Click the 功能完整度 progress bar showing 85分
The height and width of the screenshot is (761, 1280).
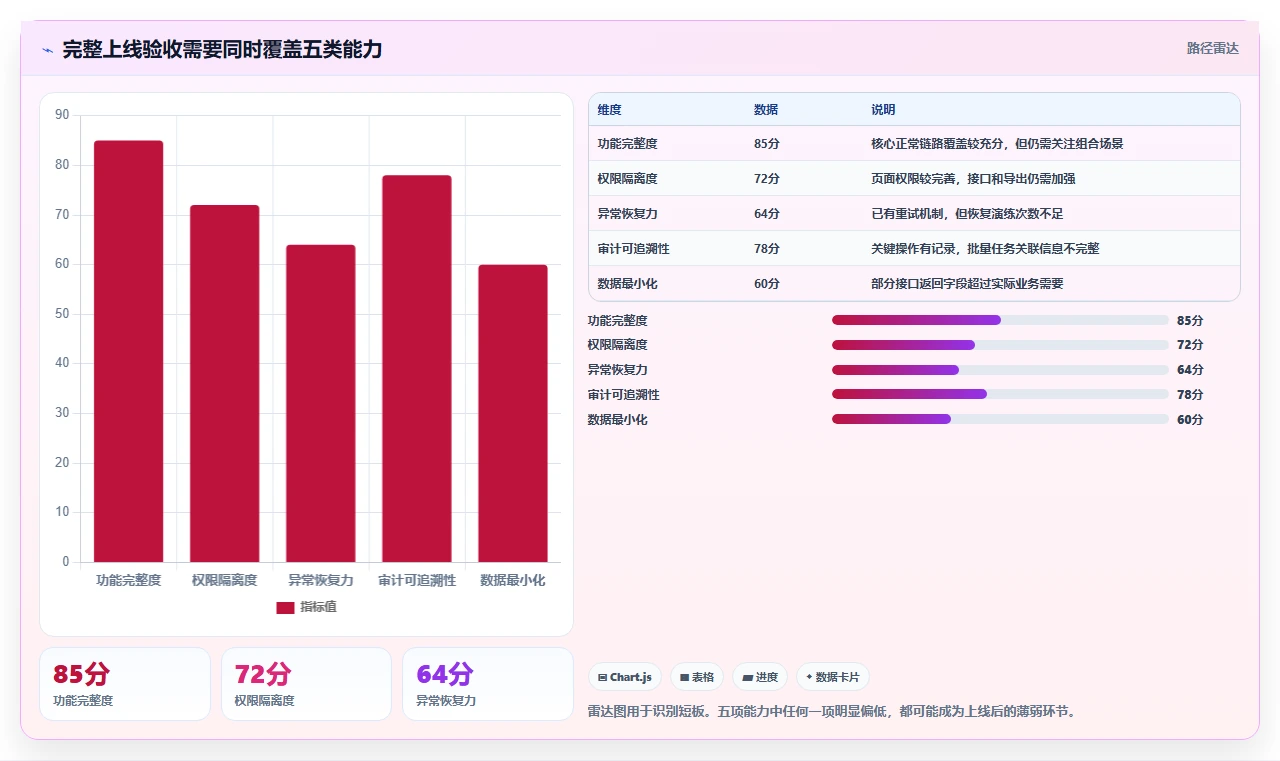[1000, 320]
